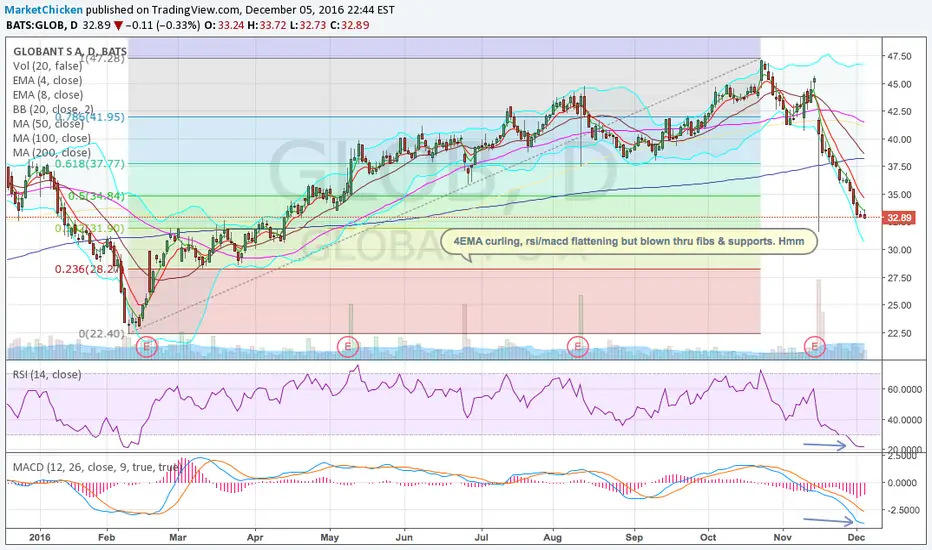Click the Oct label on time axis
932x550 pixels.
point(708,538)
